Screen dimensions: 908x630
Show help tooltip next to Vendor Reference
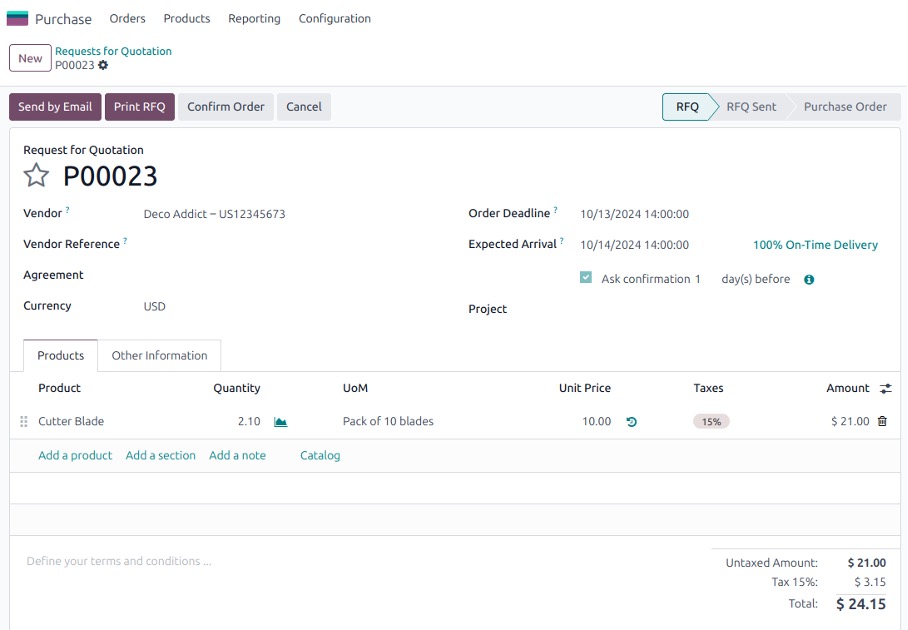pos(125,240)
